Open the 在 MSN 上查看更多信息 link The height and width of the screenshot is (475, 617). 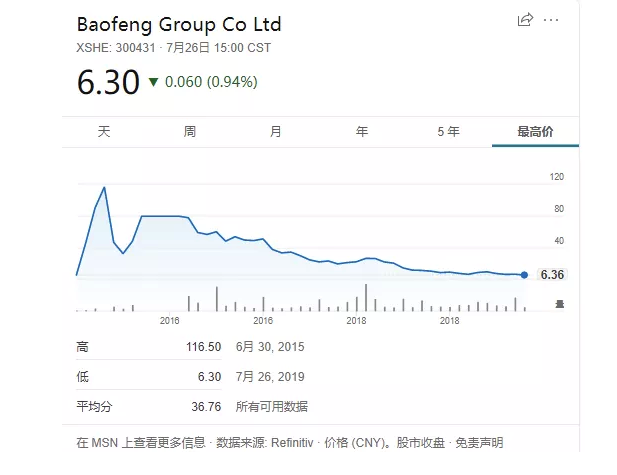coord(141,442)
